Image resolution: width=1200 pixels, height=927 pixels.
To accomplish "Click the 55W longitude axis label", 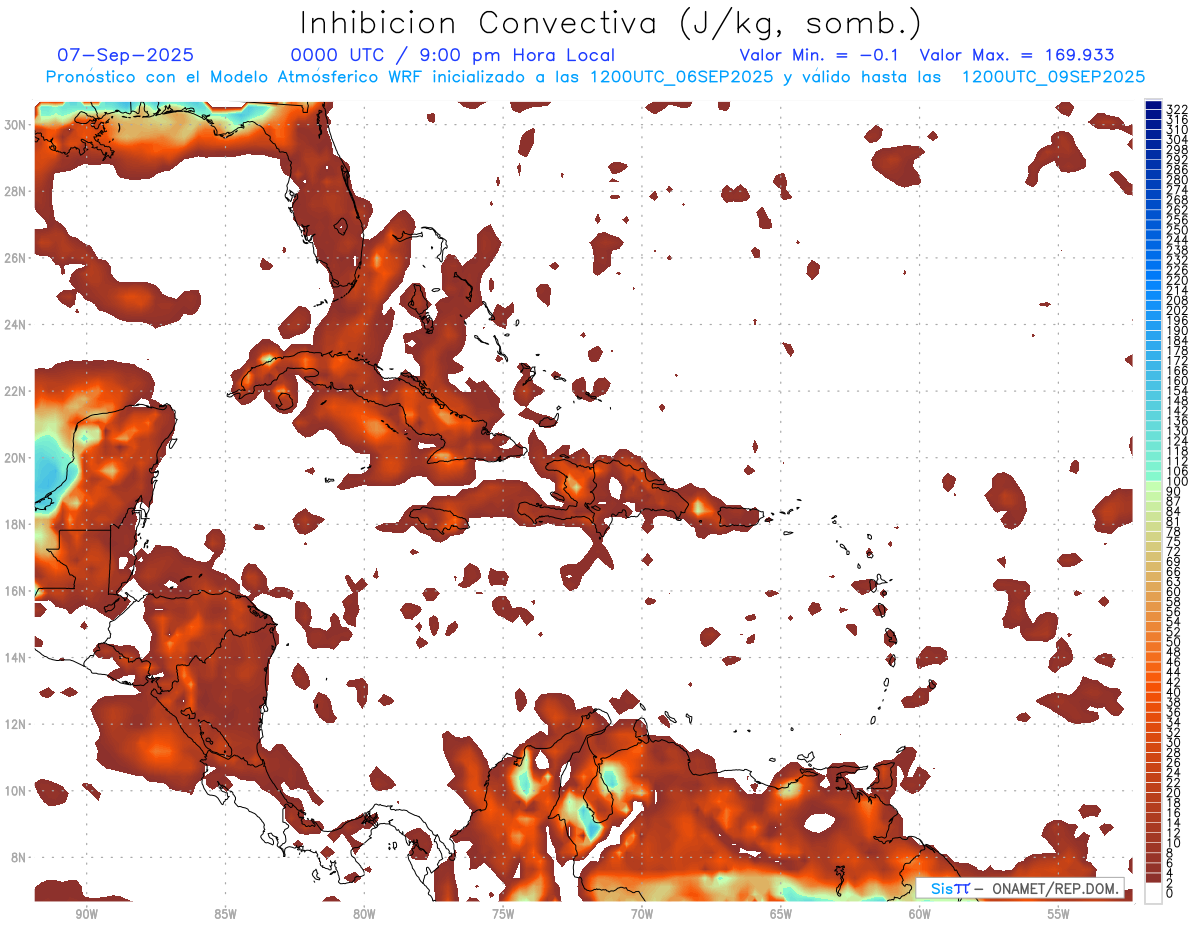I will click(1059, 913).
